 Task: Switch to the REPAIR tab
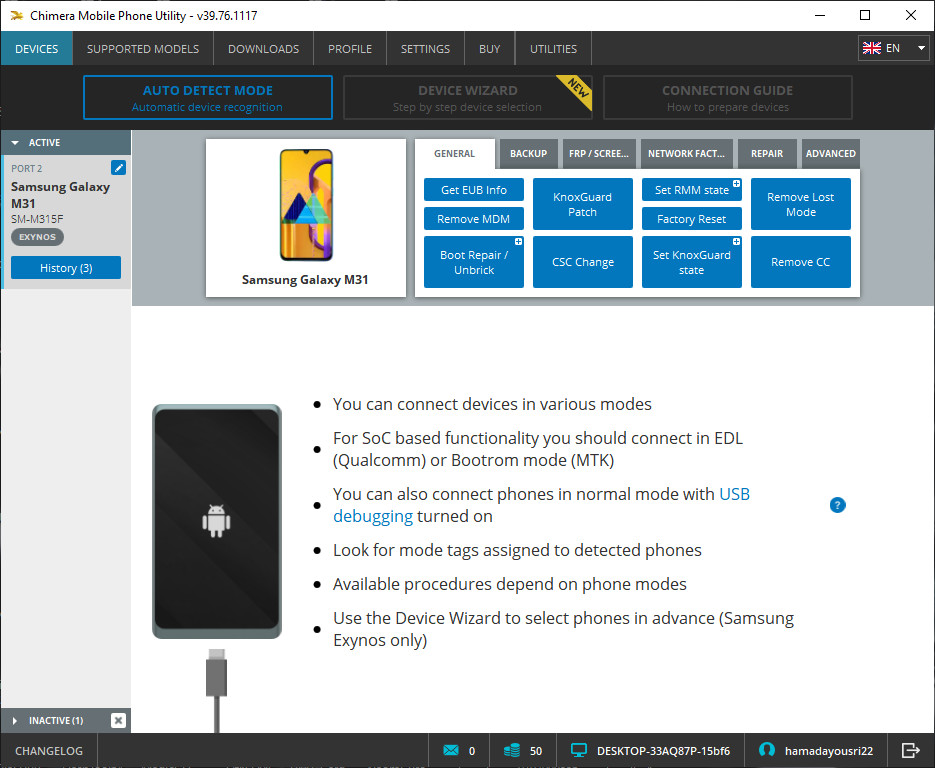[766, 153]
